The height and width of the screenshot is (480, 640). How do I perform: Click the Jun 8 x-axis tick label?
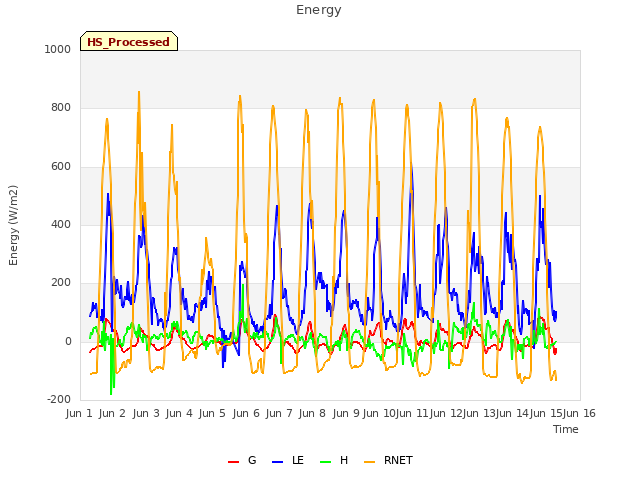point(312,413)
